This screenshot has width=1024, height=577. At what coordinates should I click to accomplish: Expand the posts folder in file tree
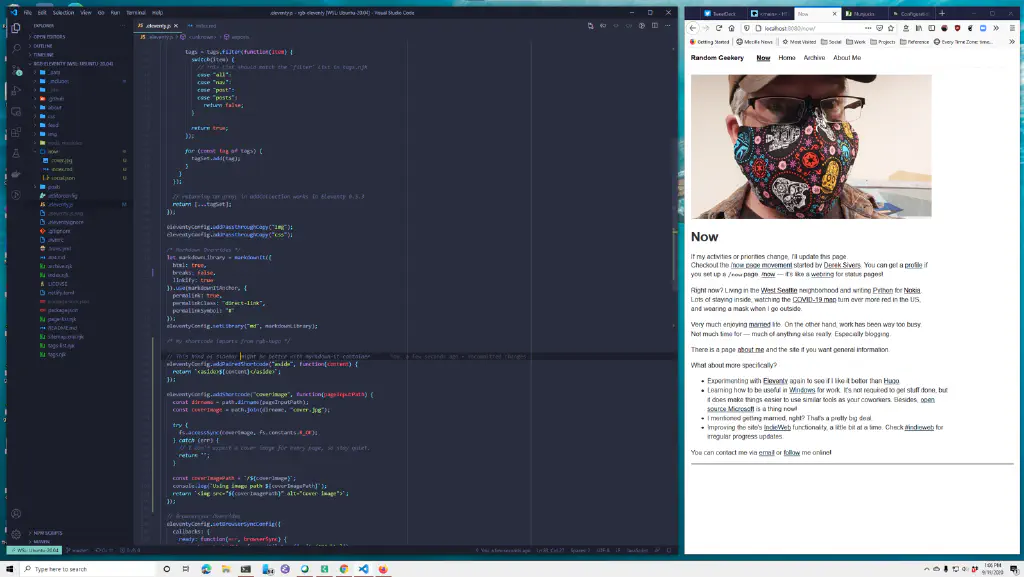(53, 186)
